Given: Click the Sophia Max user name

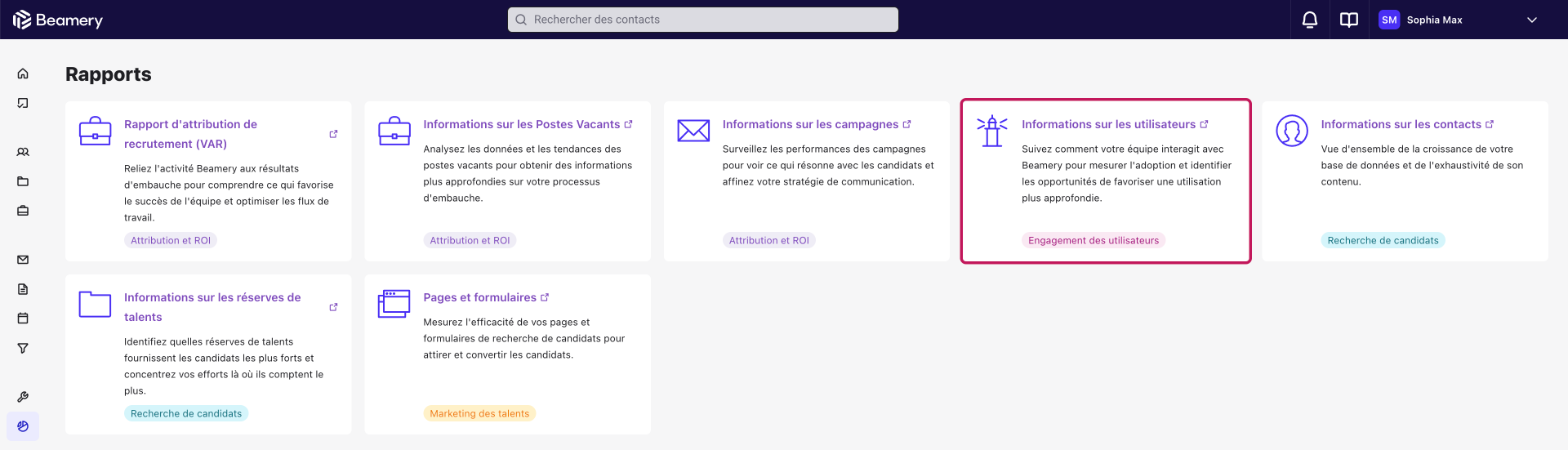Looking at the screenshot, I should click(x=1435, y=20).
